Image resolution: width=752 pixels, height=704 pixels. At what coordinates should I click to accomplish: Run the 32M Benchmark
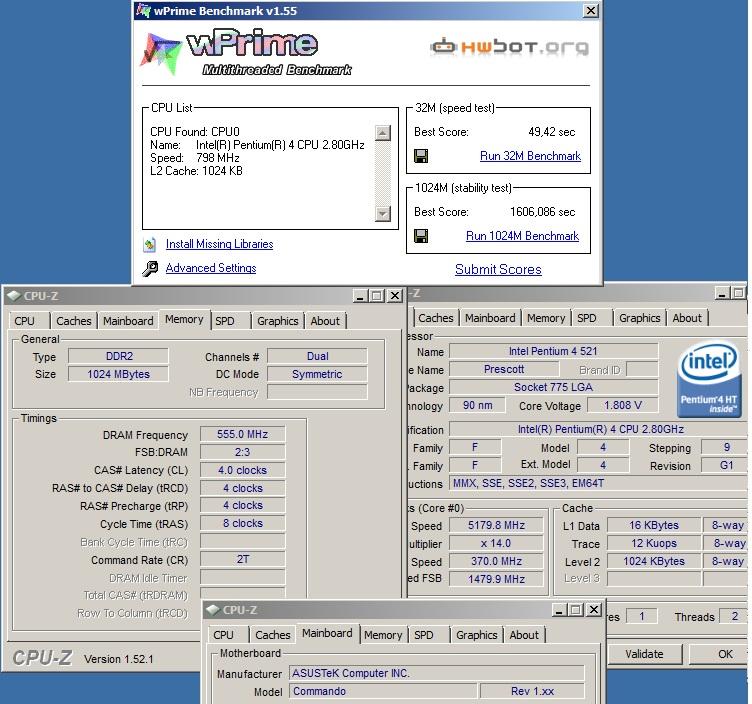point(530,156)
